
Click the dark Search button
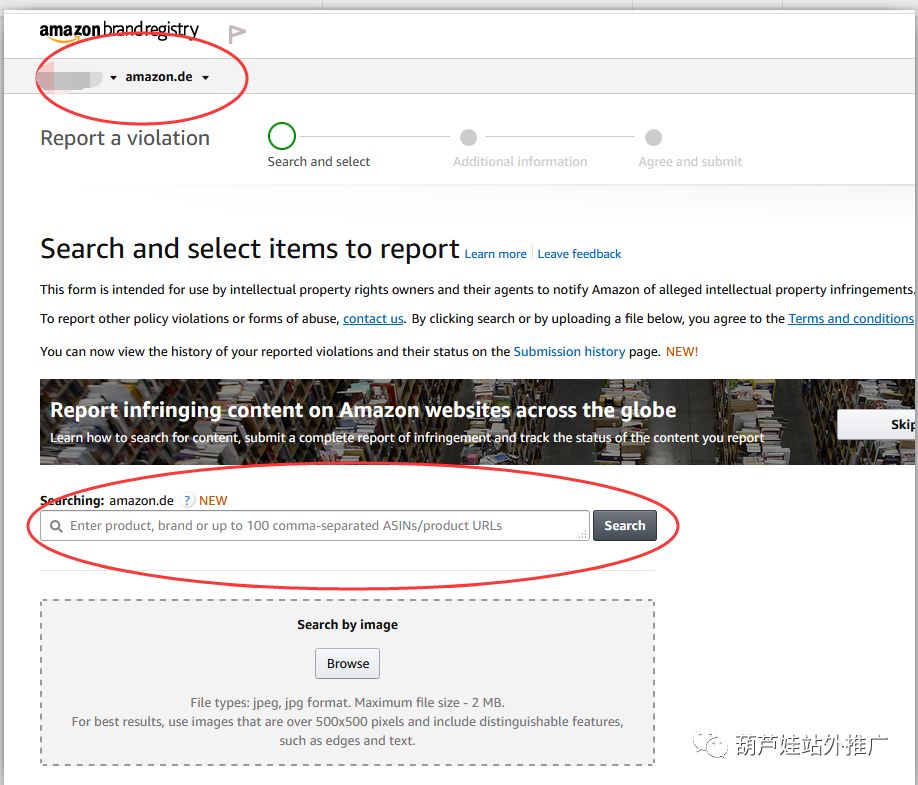625,526
